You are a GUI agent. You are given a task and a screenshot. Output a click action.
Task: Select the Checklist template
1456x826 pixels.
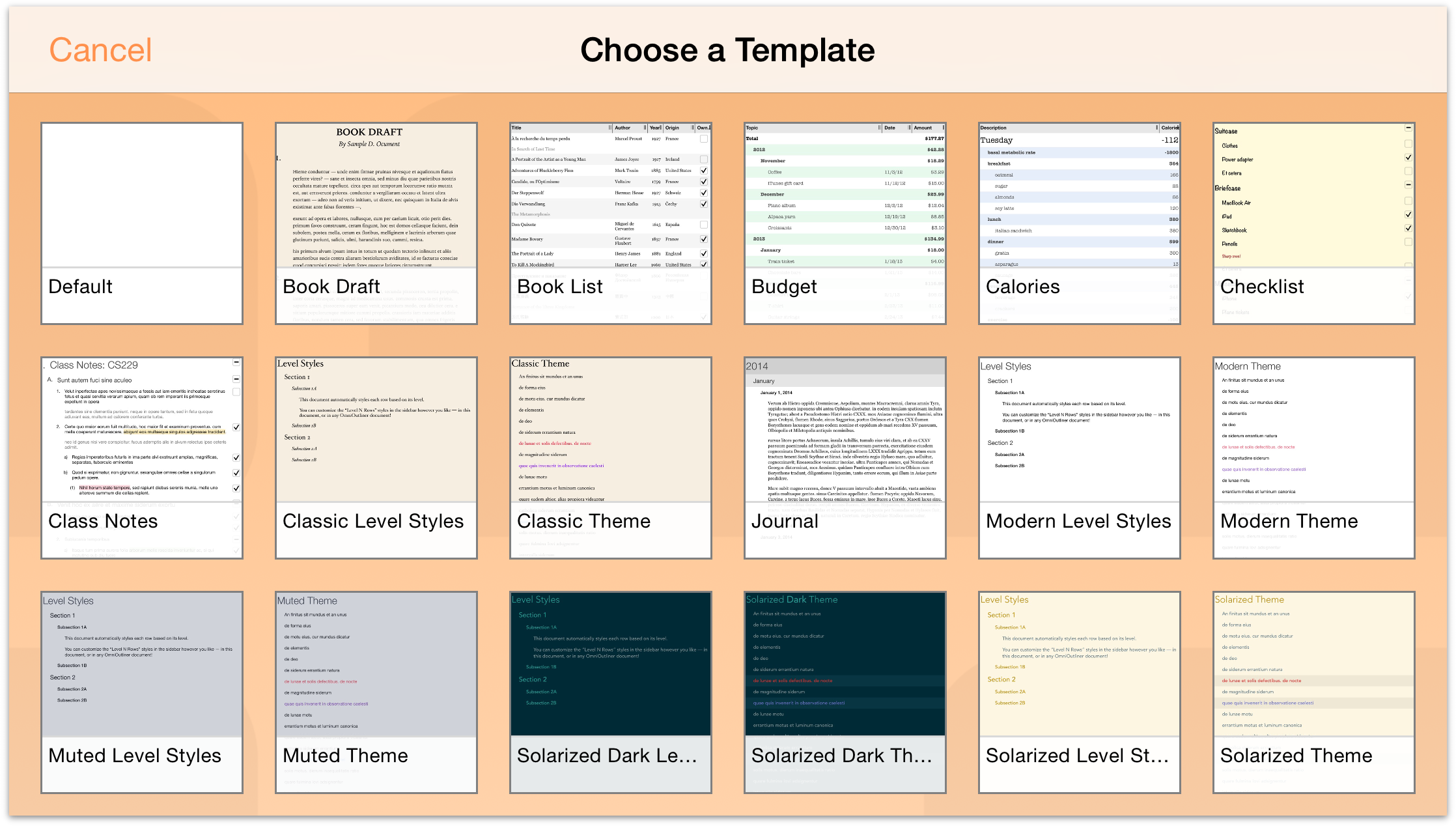click(x=1314, y=223)
